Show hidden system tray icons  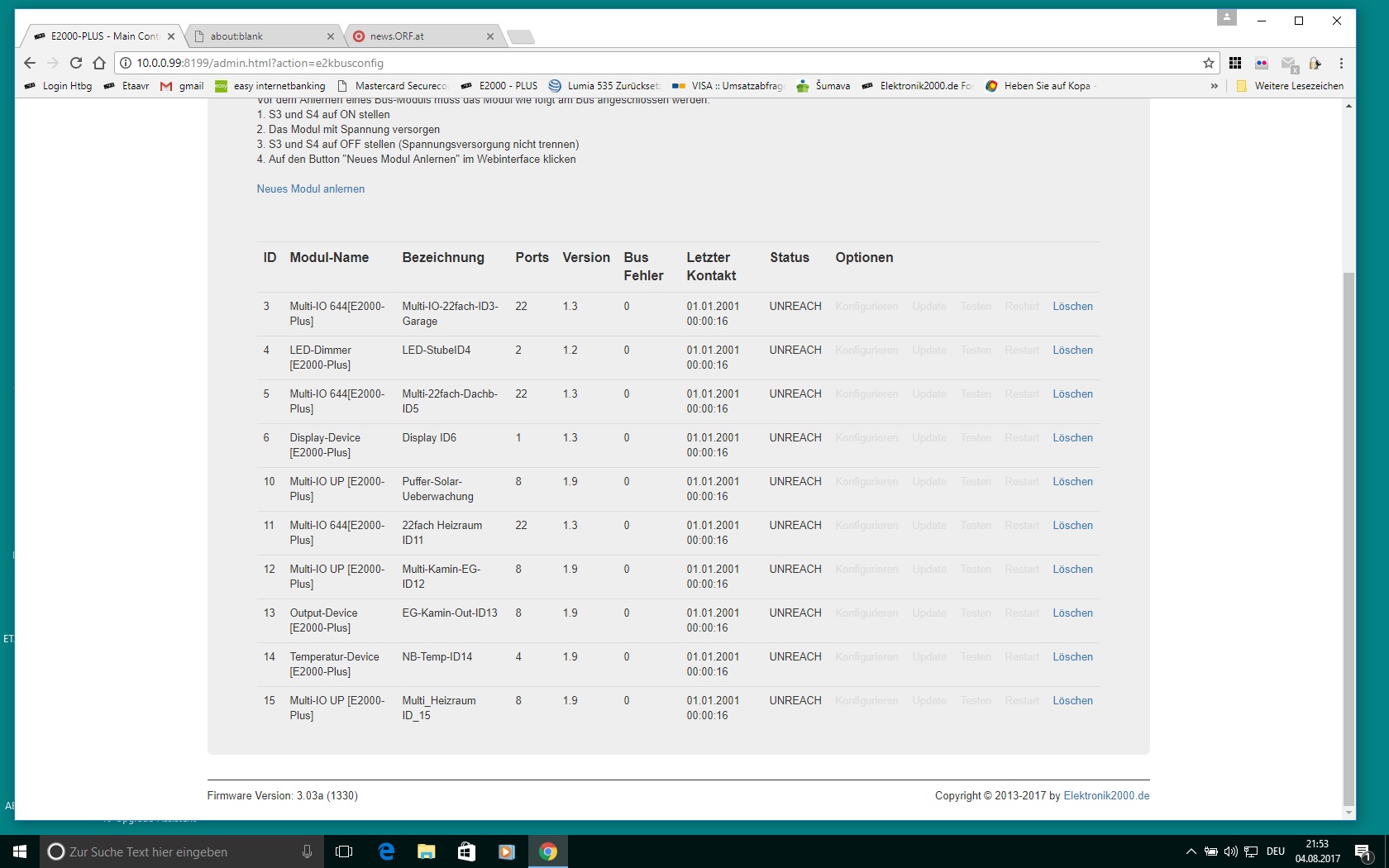point(1191,851)
